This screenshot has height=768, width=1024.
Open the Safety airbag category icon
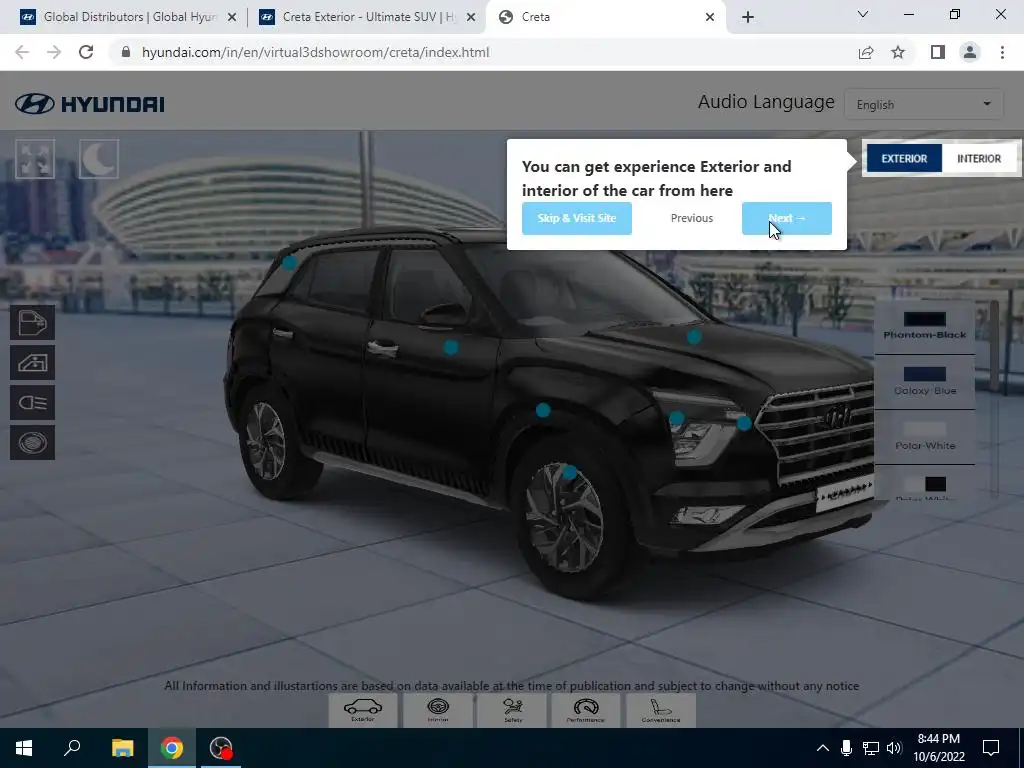513,710
